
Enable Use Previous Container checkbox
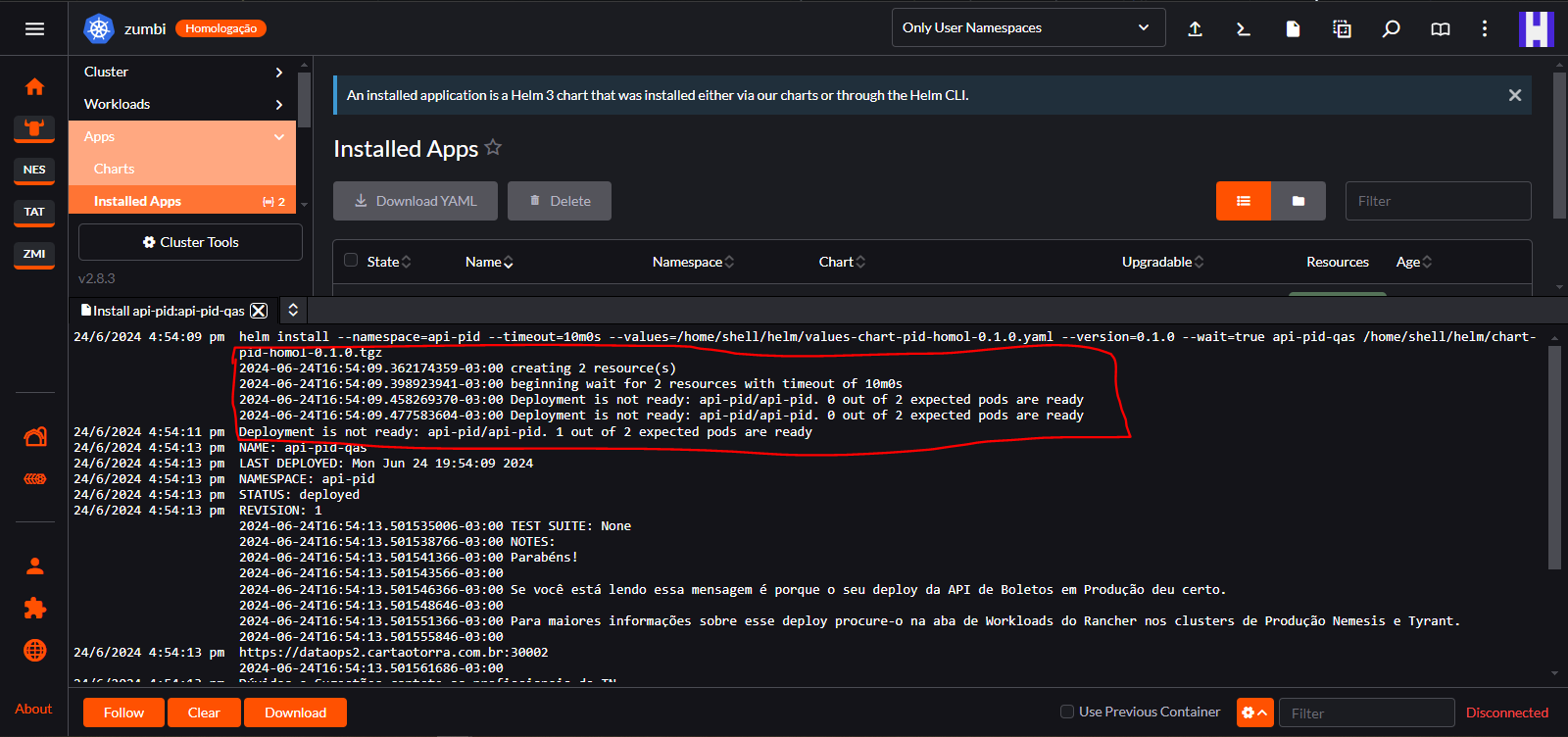coord(1067,712)
